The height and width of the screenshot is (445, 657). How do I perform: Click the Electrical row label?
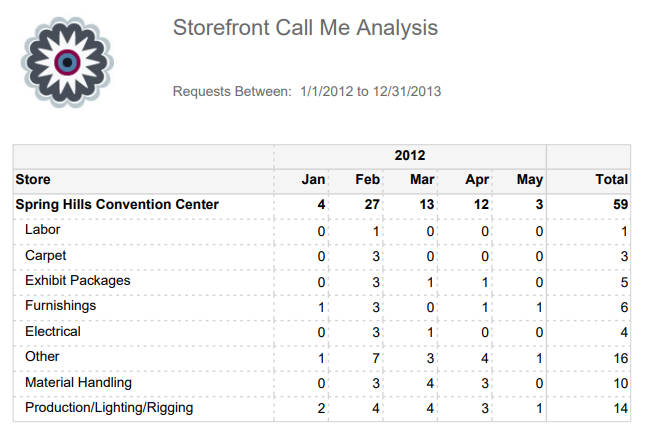[53, 331]
